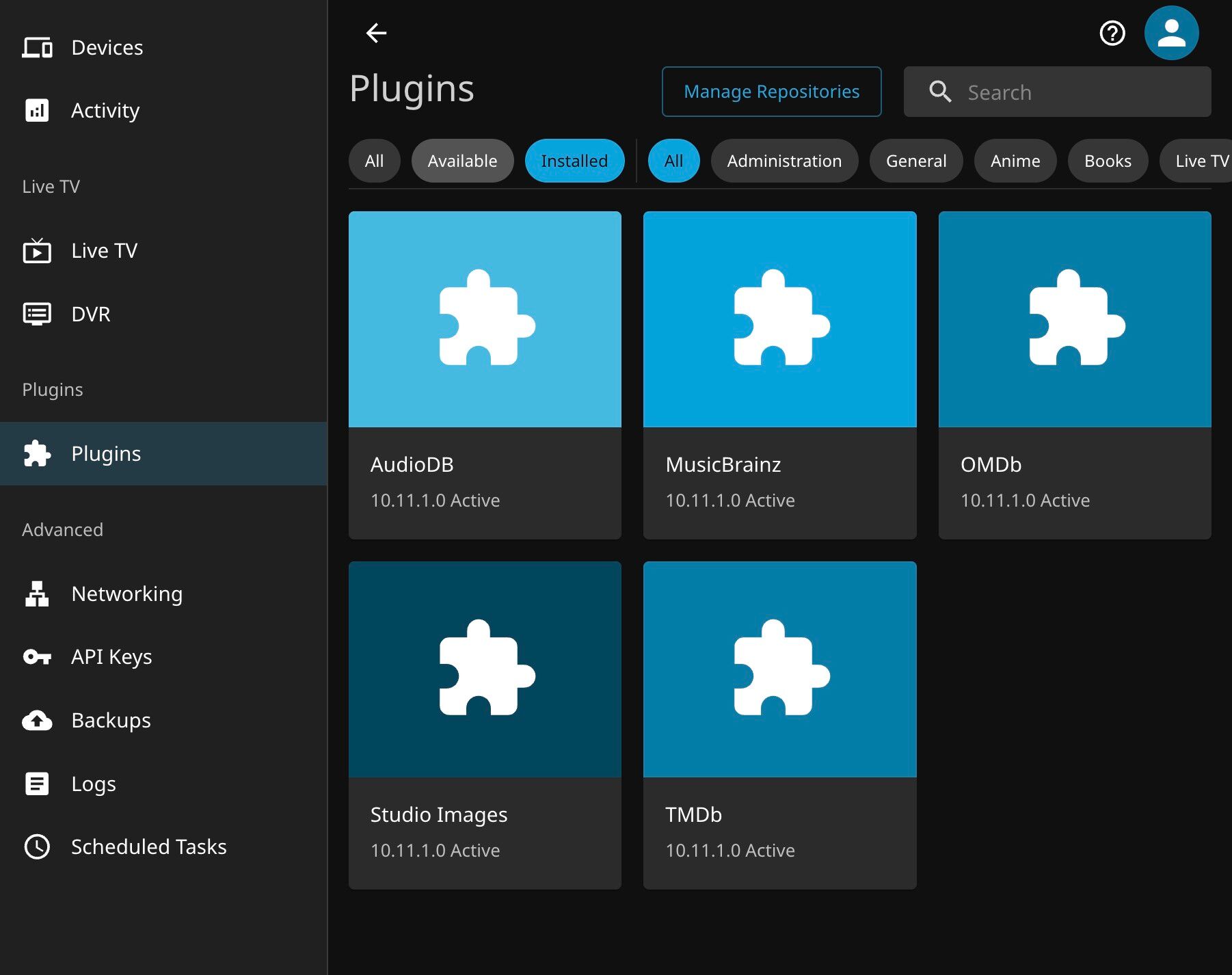This screenshot has width=1232, height=975.
Task: Open the user profile avatar menu
Action: click(1171, 33)
